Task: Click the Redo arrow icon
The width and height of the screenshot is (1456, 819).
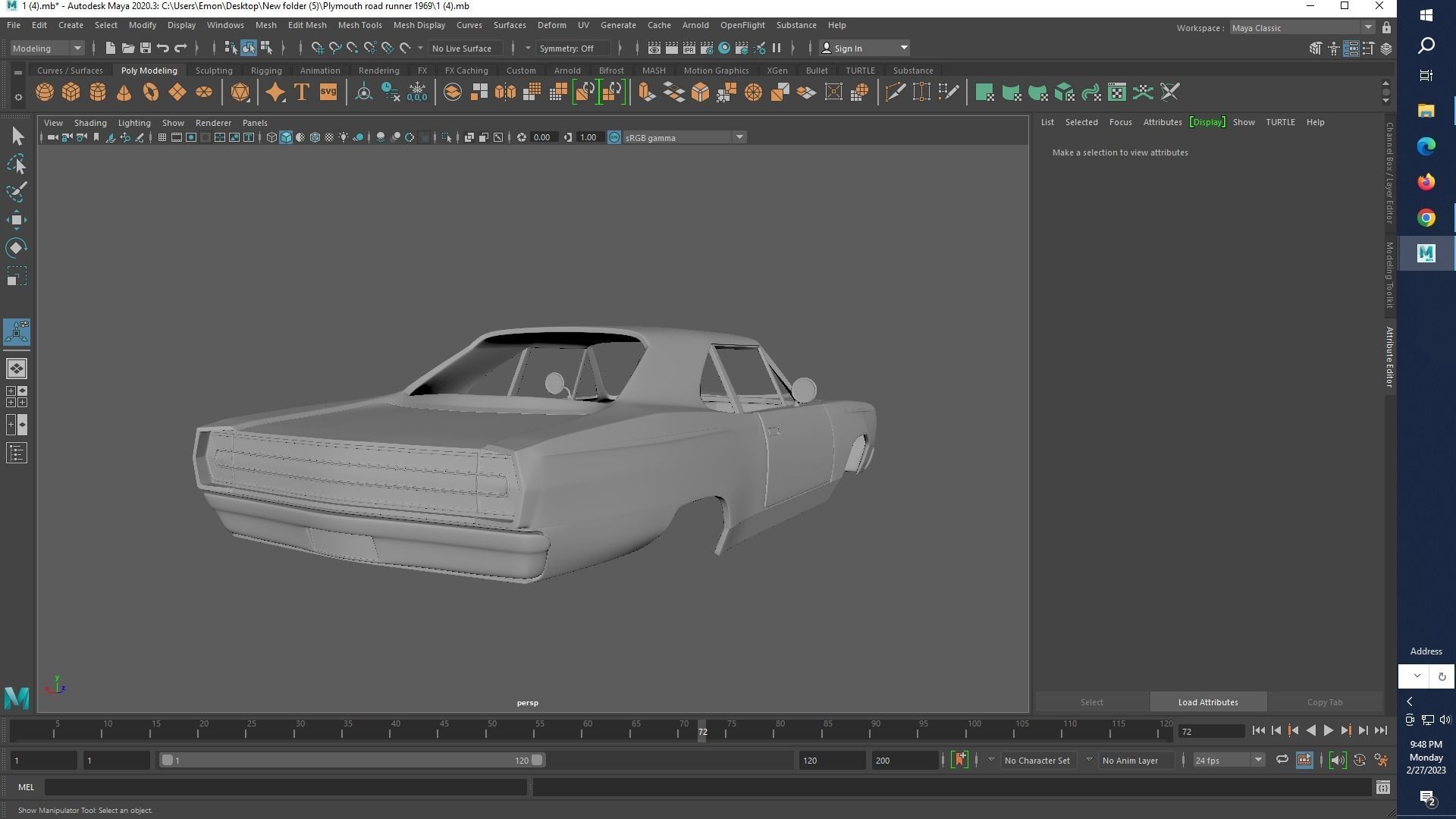Action: coord(180,48)
